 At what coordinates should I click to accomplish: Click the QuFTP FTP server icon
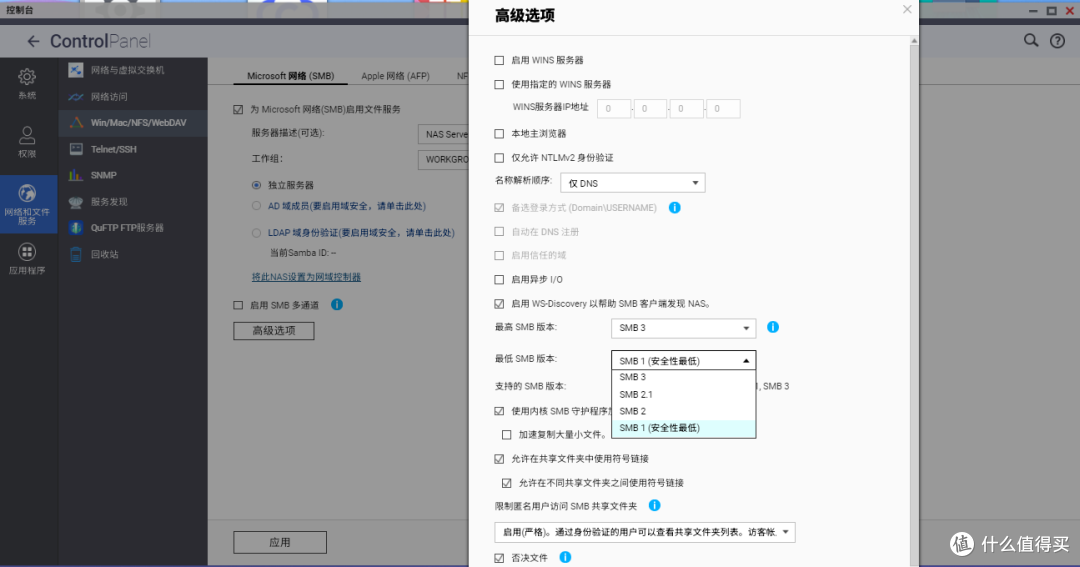click(76, 227)
